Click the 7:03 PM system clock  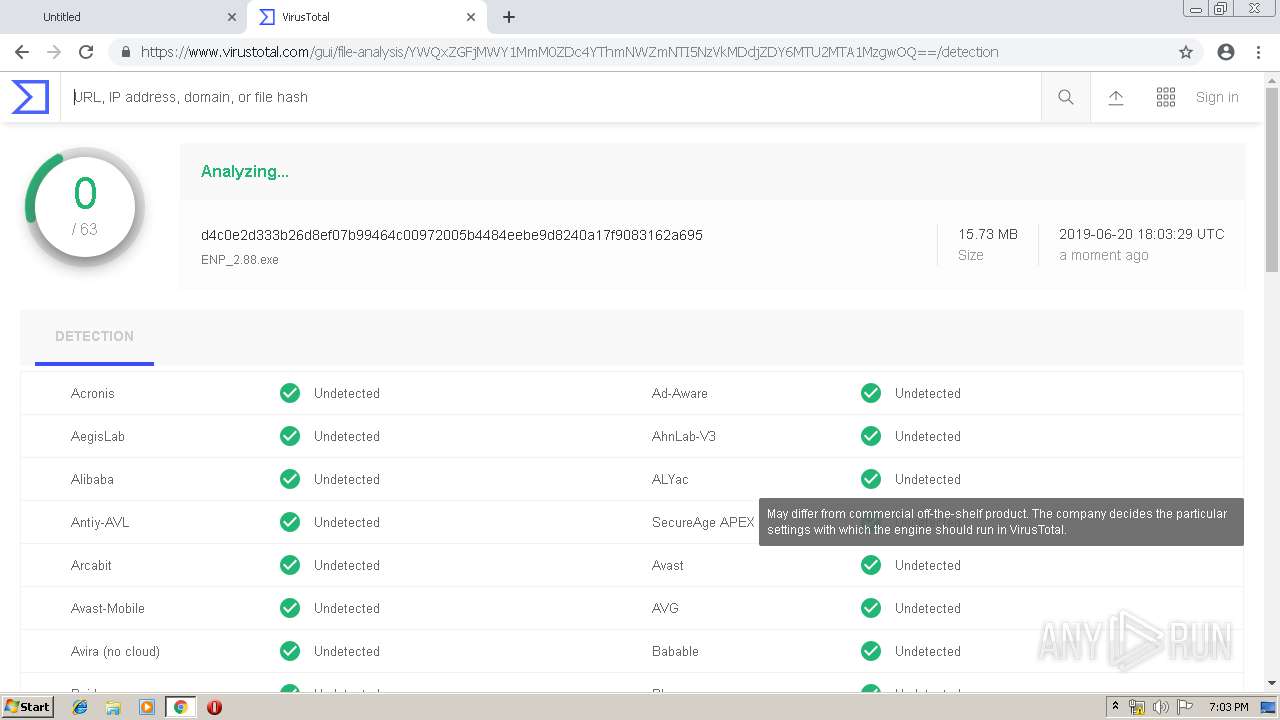[1229, 707]
